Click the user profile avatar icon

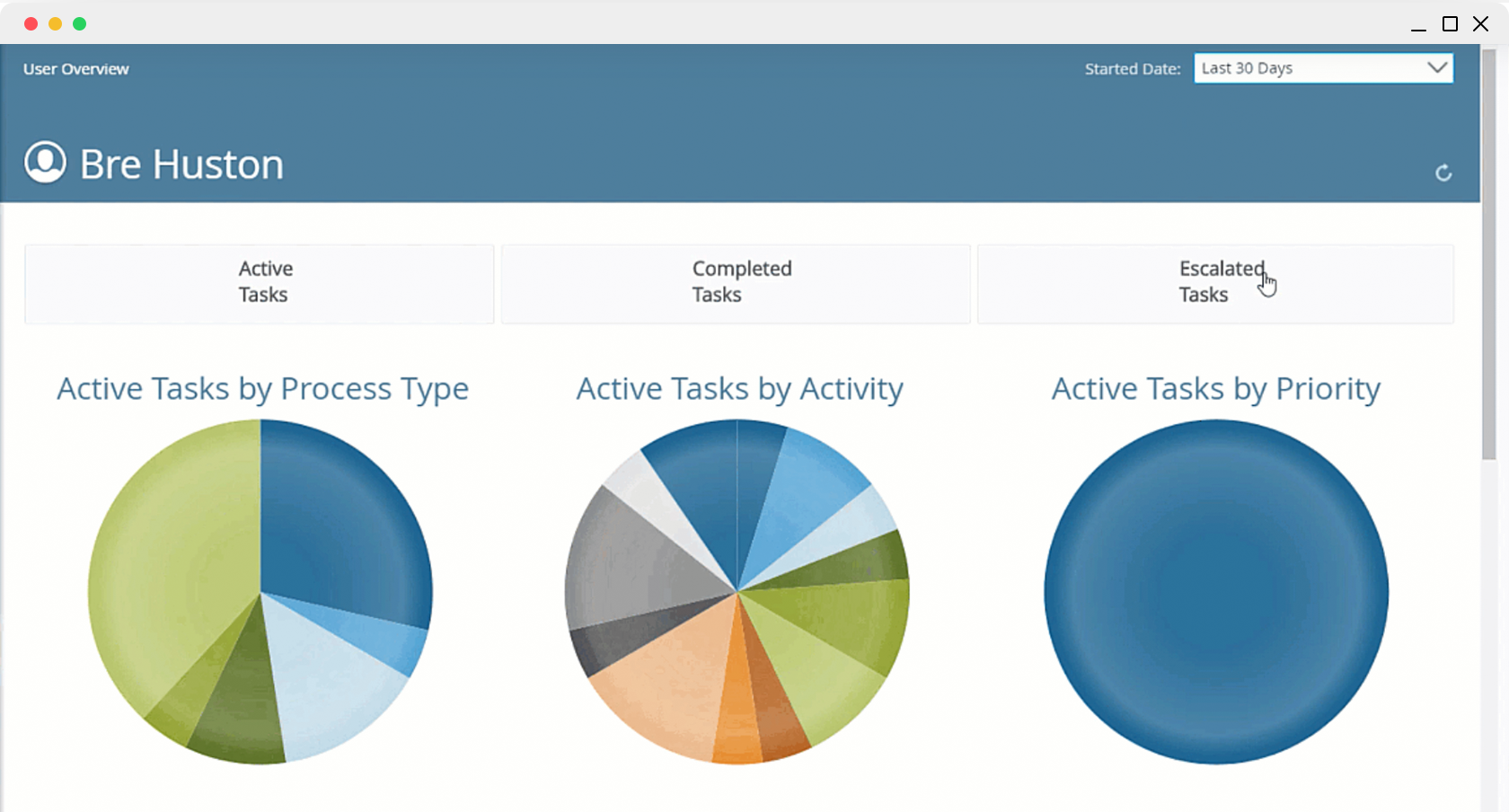coord(45,163)
